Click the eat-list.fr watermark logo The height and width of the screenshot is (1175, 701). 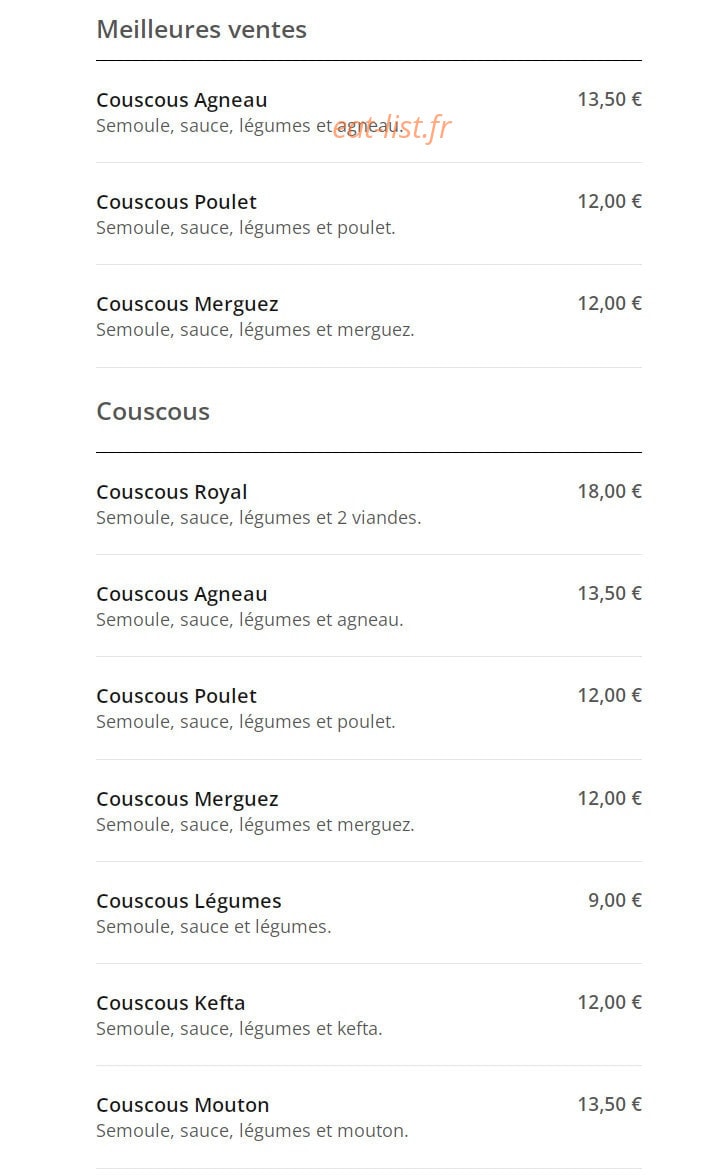(x=392, y=127)
